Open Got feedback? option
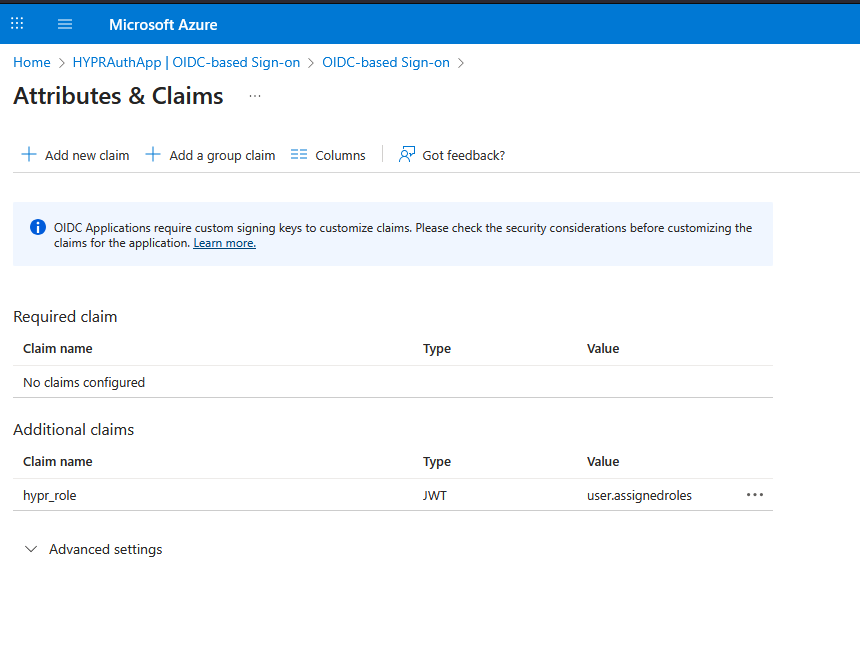The image size is (860, 662). [x=463, y=156]
